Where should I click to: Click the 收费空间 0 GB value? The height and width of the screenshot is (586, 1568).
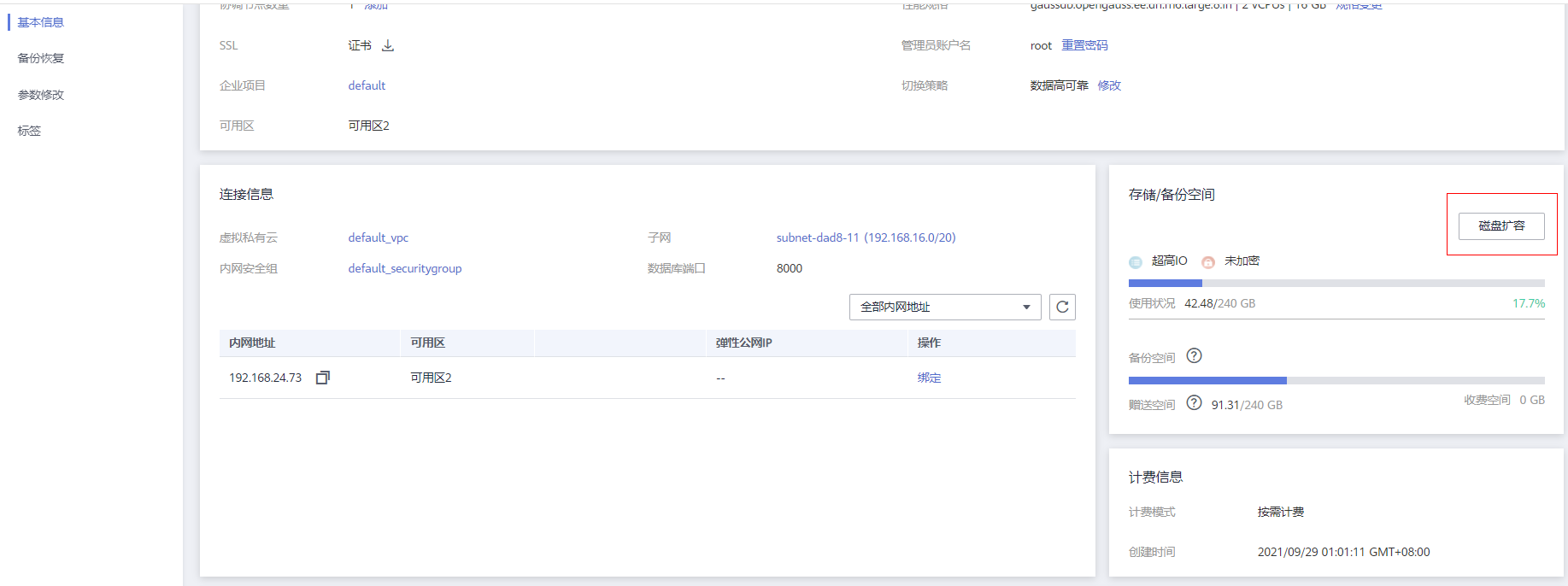[x=1532, y=400]
